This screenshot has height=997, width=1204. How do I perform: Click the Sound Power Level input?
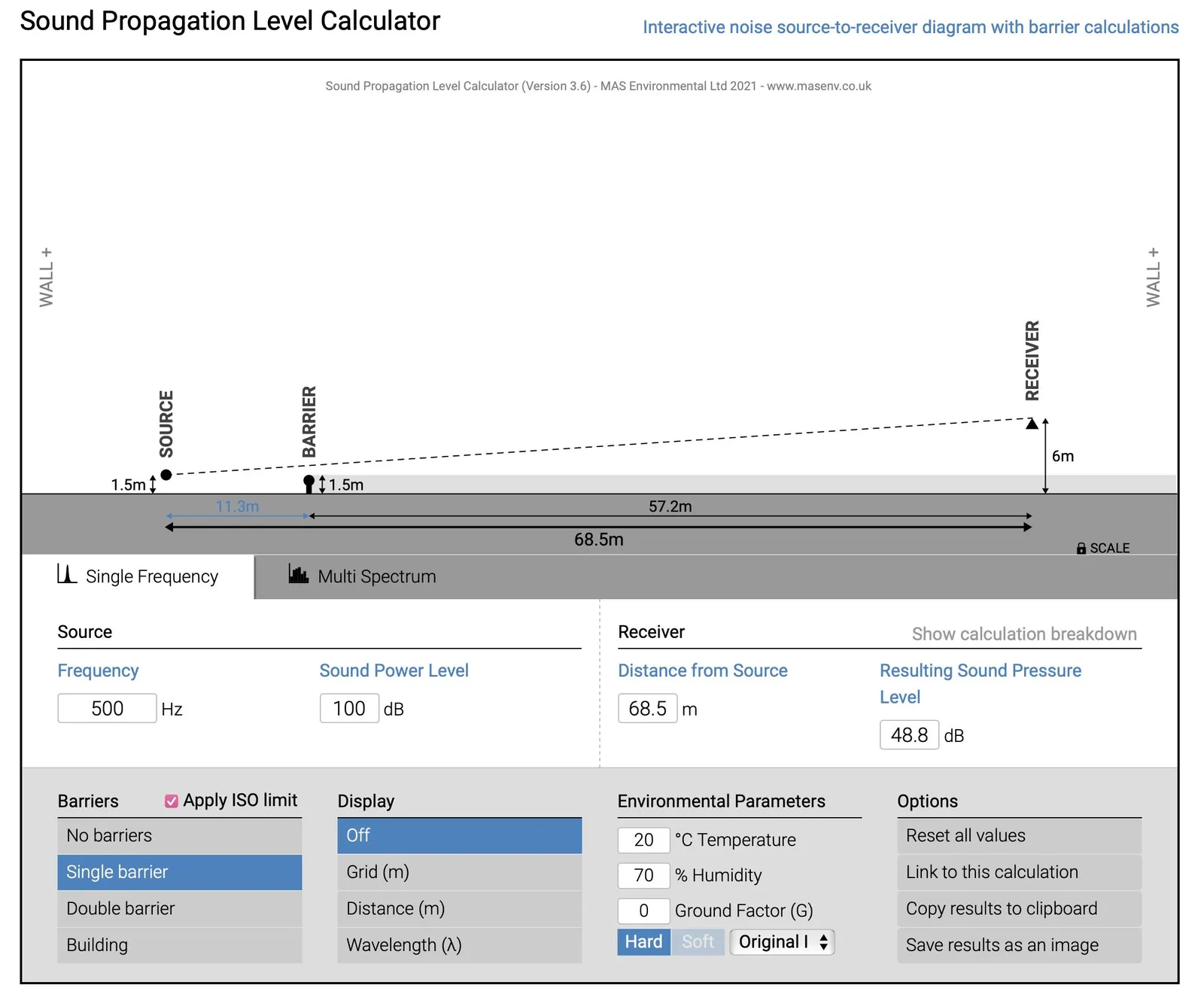click(349, 708)
